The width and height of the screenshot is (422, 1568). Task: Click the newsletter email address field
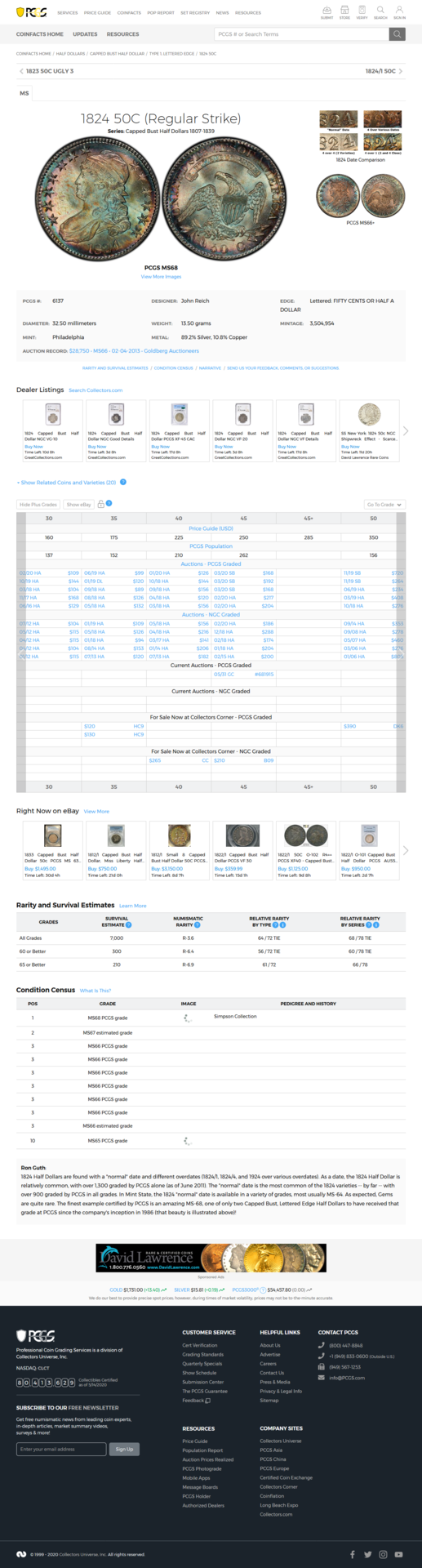61,1449
